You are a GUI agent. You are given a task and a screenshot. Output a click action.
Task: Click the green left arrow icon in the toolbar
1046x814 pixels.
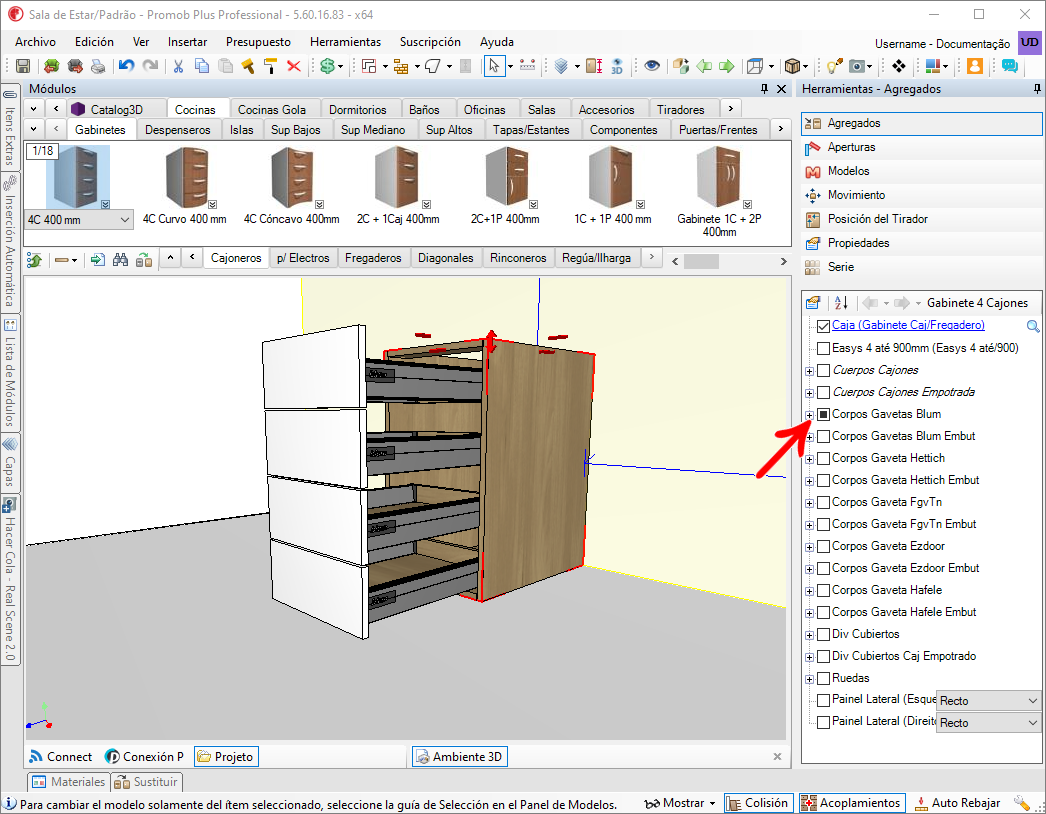(x=704, y=66)
